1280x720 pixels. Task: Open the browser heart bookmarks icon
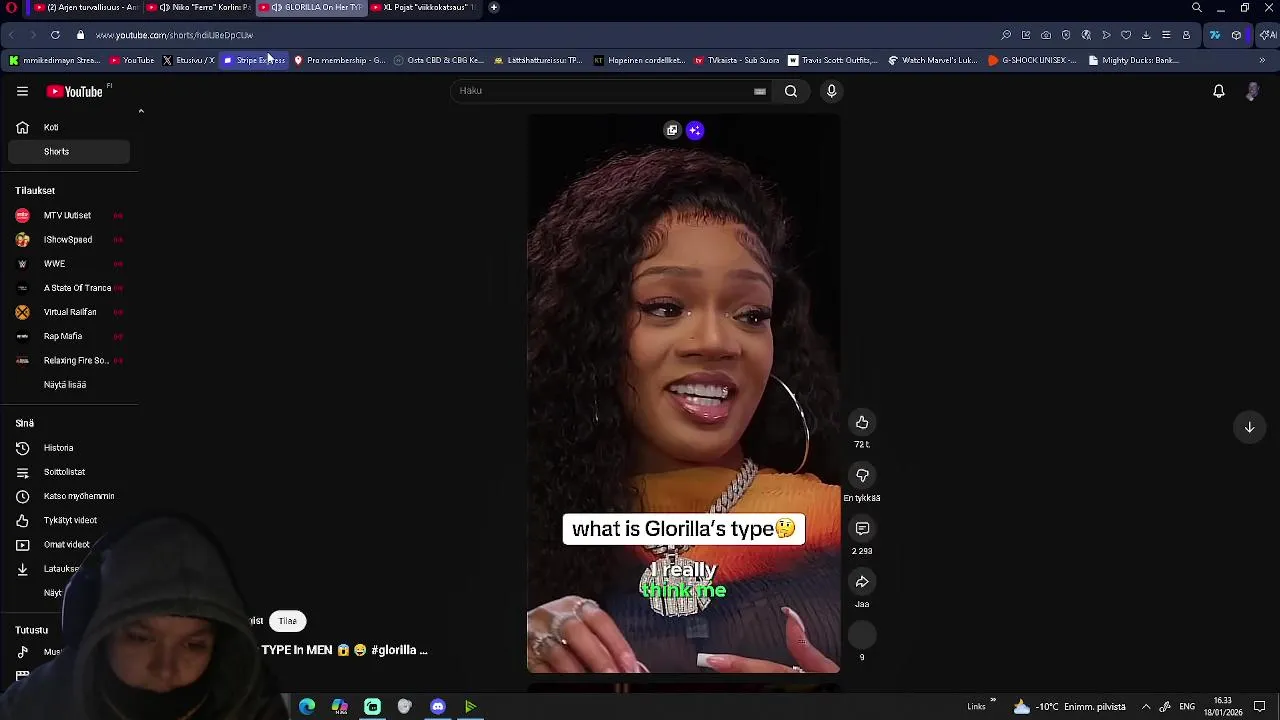coord(1126,35)
